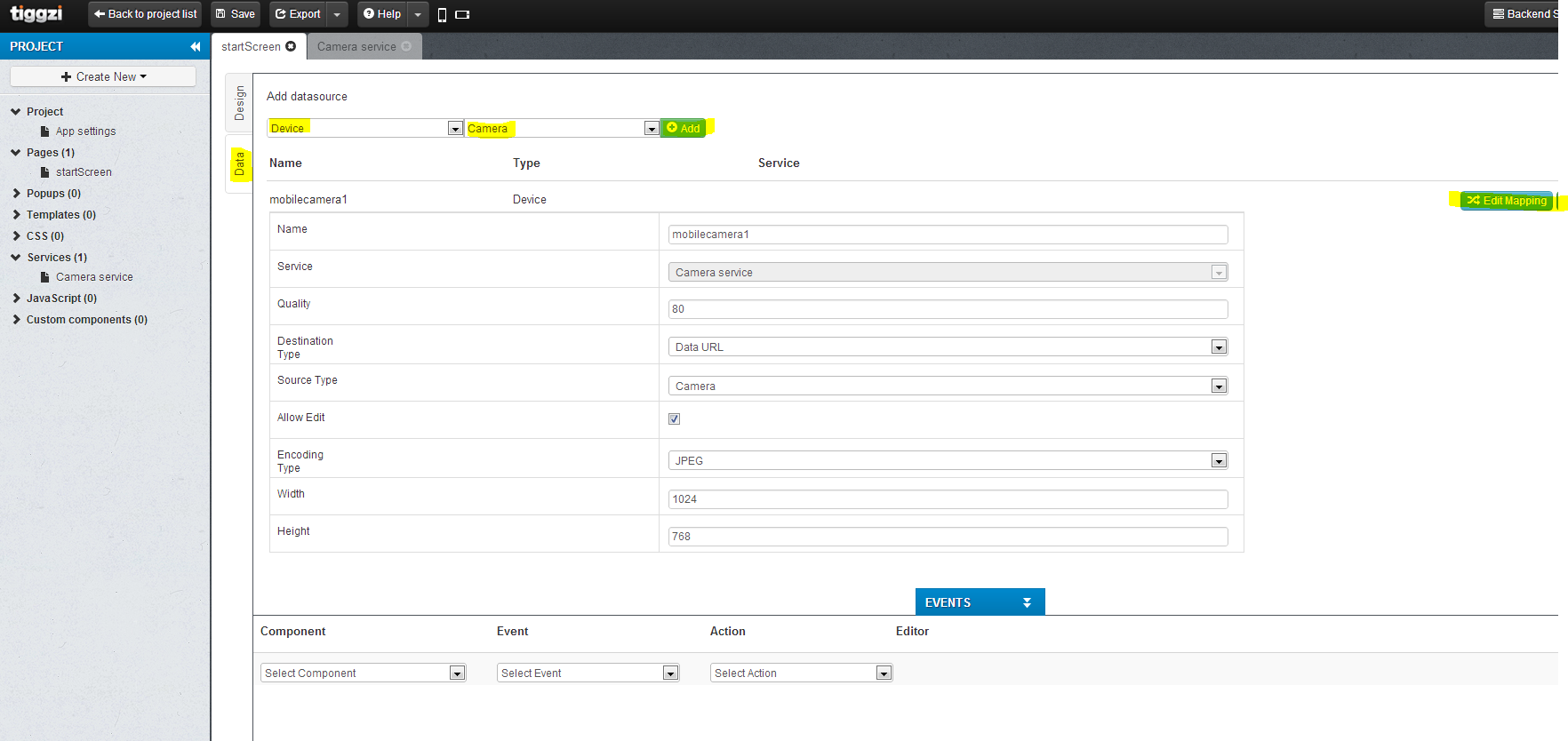Collapse the EVENTS panel chevron
Viewport: 1568px width, 741px height.
pos(1027,602)
